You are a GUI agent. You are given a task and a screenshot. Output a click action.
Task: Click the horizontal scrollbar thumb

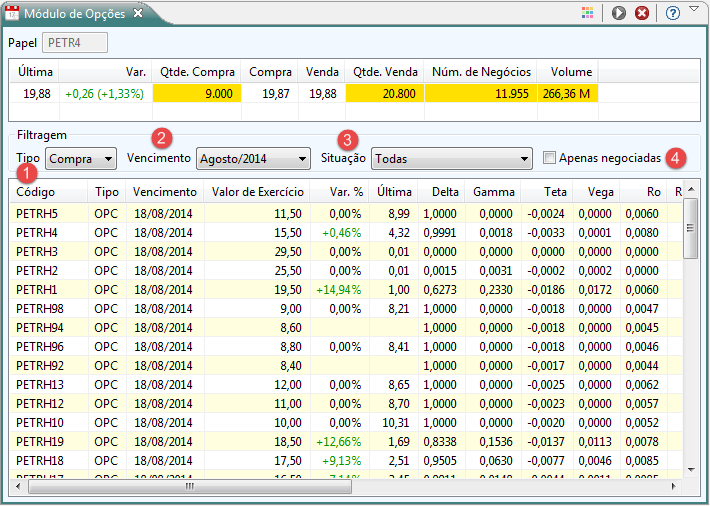[x=190, y=487]
